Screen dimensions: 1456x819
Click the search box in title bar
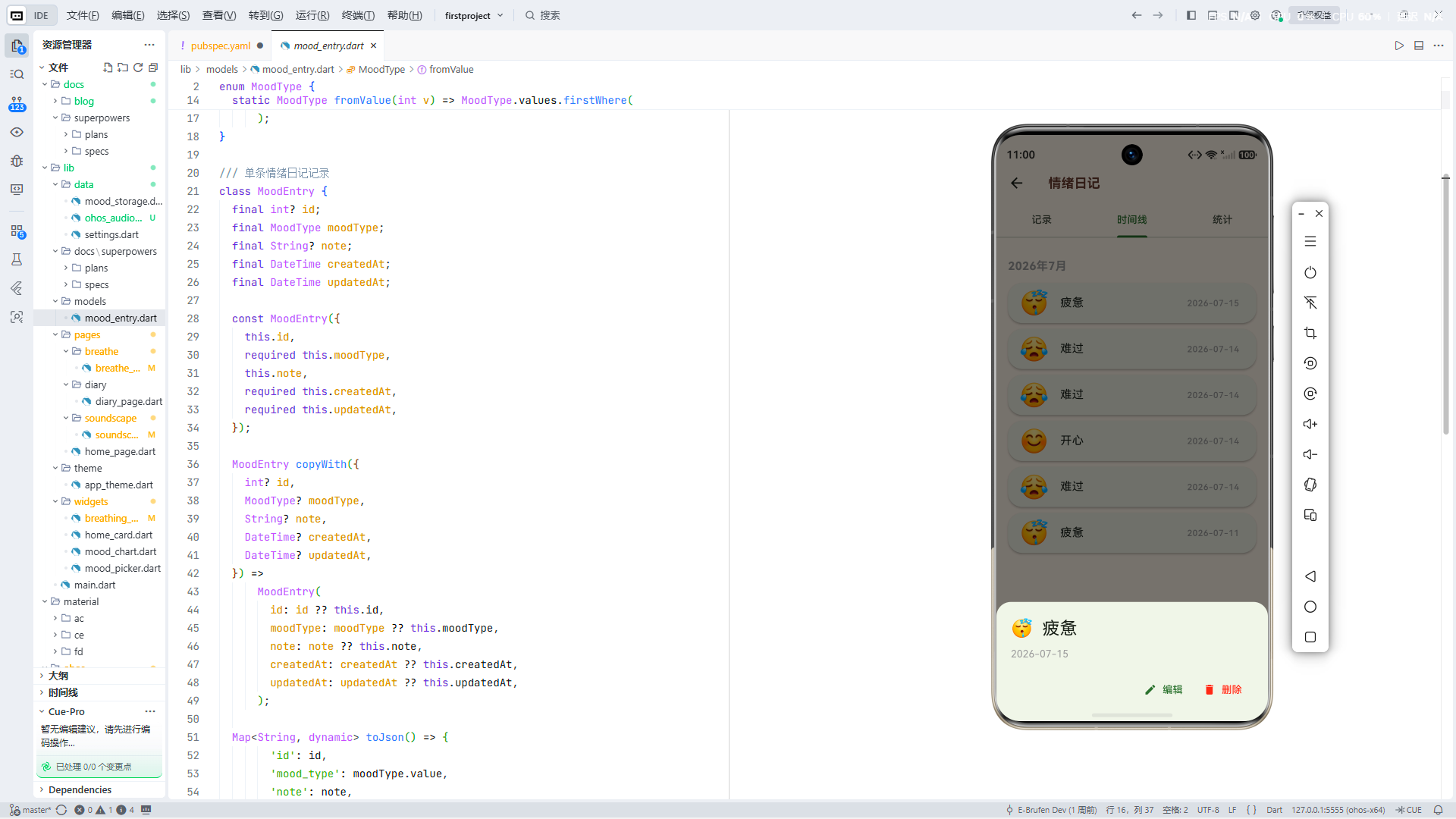543,15
